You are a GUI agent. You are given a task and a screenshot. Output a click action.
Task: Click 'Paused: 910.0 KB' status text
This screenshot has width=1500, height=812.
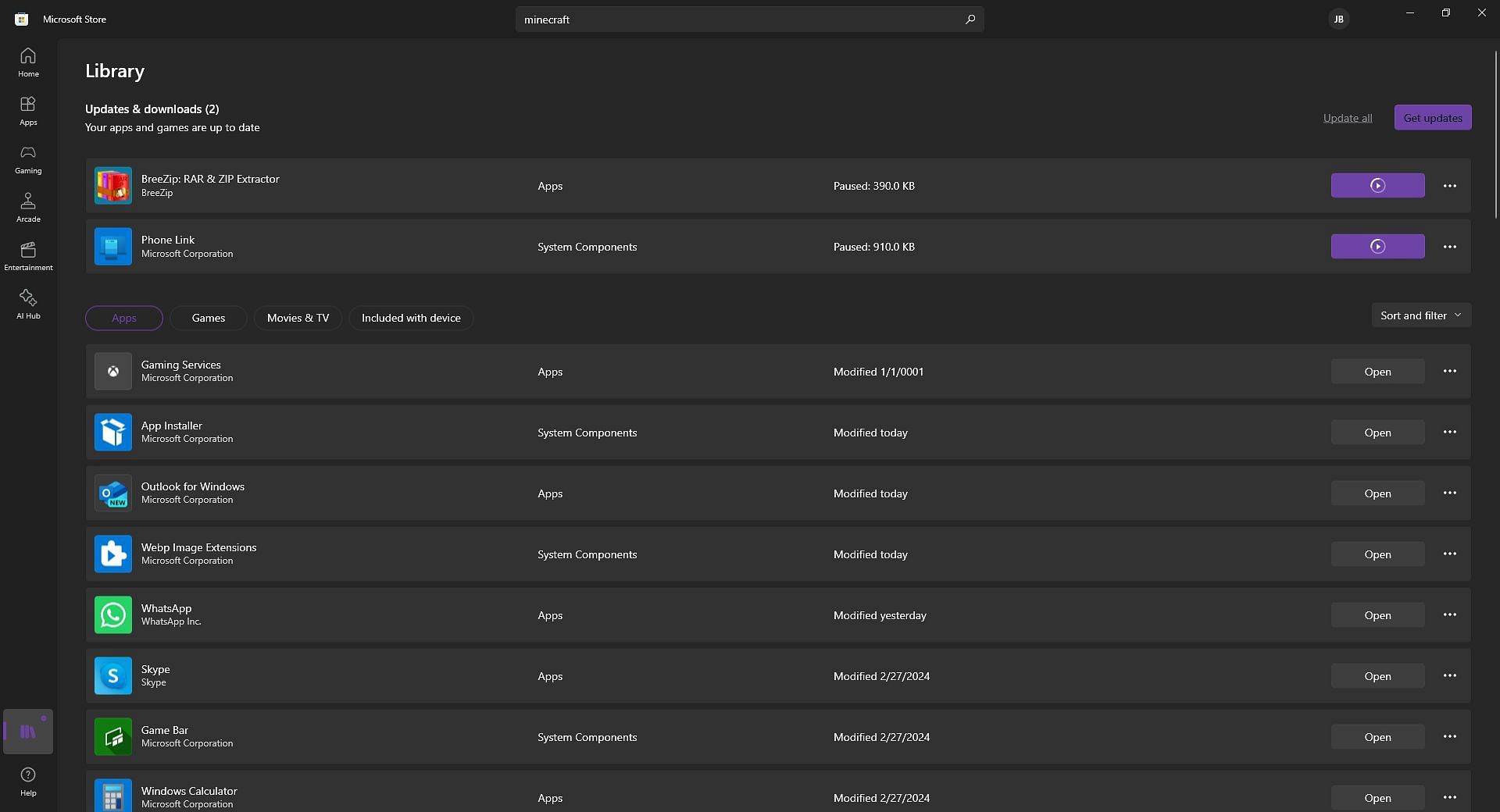coord(873,247)
